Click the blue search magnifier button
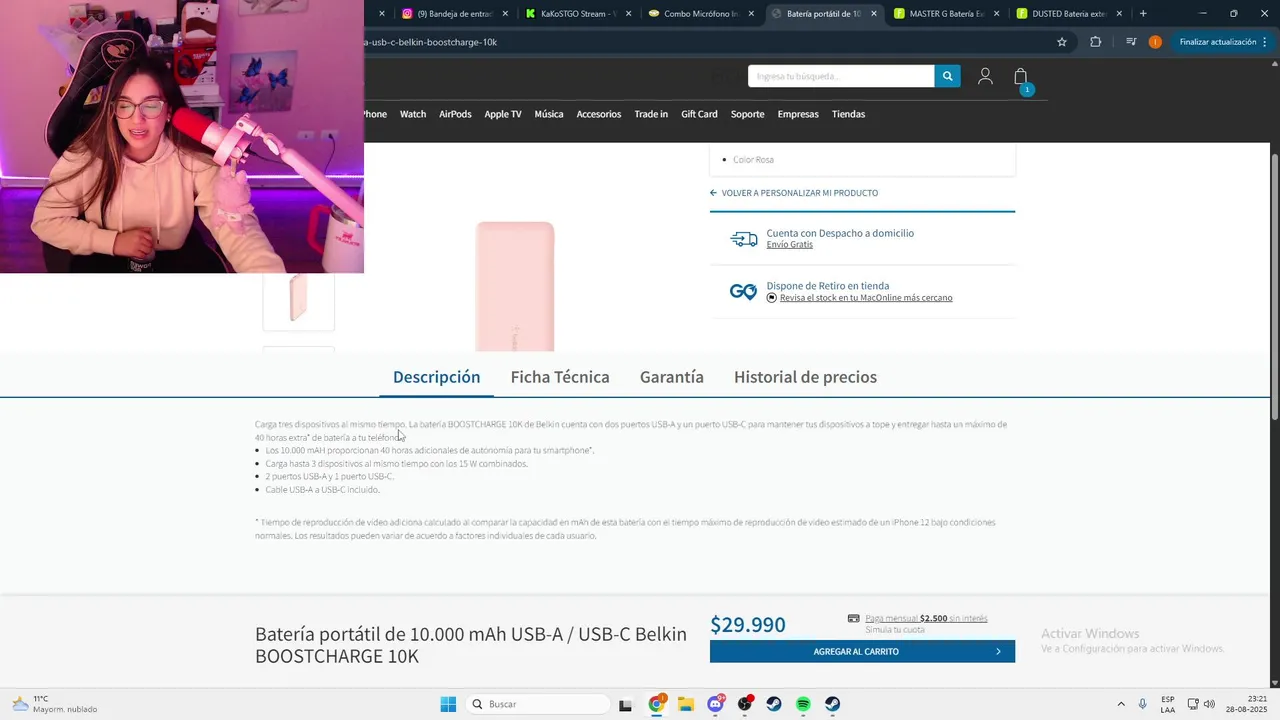The height and width of the screenshot is (720, 1280). coord(947,76)
